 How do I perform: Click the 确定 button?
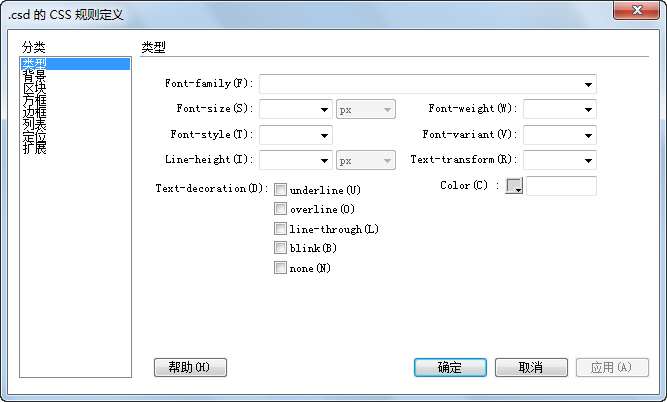(x=450, y=367)
